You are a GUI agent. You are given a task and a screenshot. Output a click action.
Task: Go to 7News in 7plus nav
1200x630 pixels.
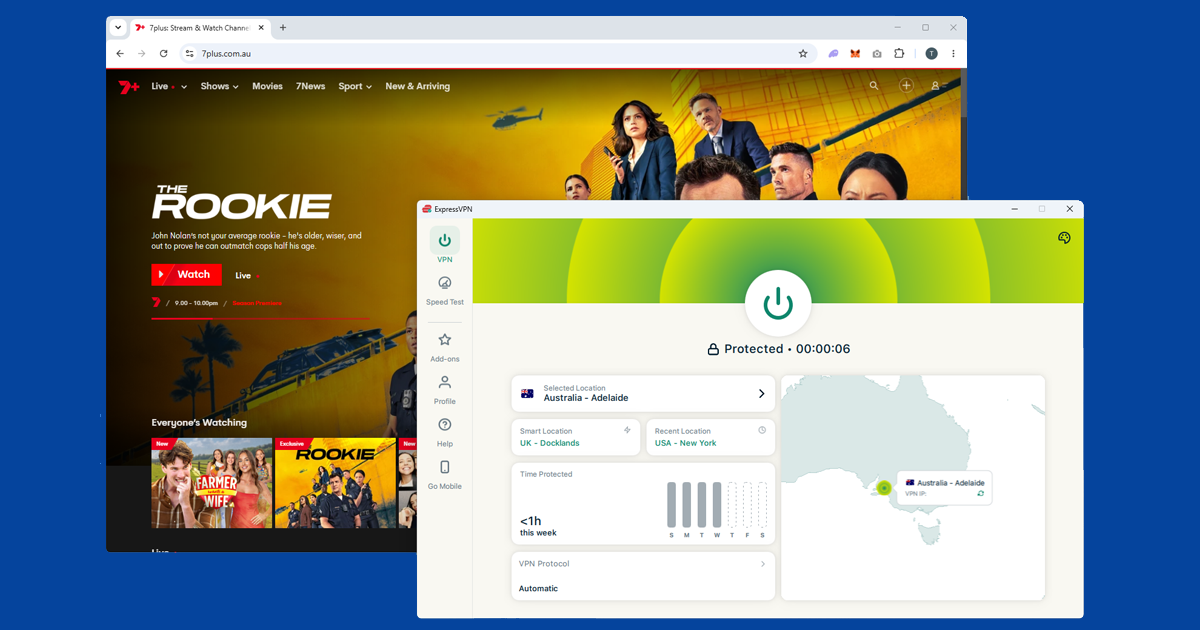point(310,87)
